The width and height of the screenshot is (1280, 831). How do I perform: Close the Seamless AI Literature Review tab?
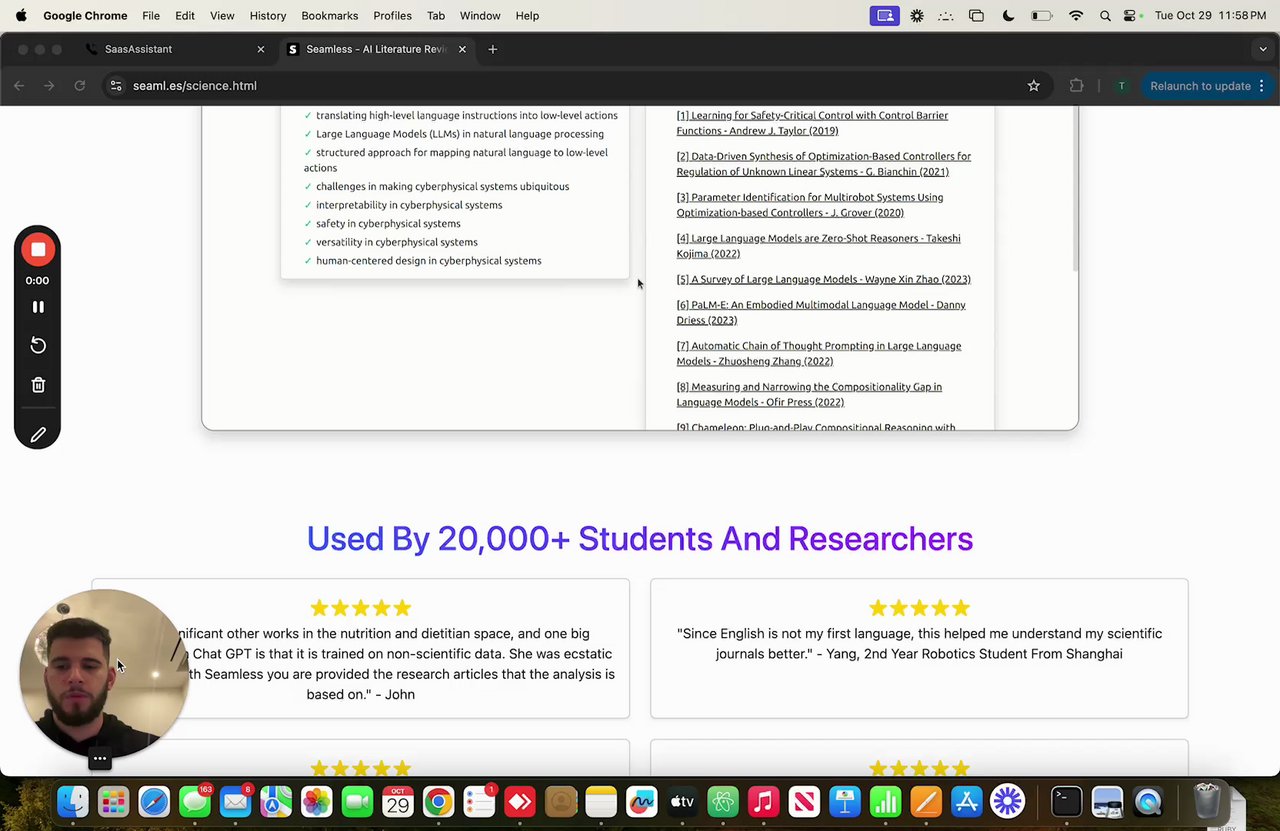pos(462,49)
